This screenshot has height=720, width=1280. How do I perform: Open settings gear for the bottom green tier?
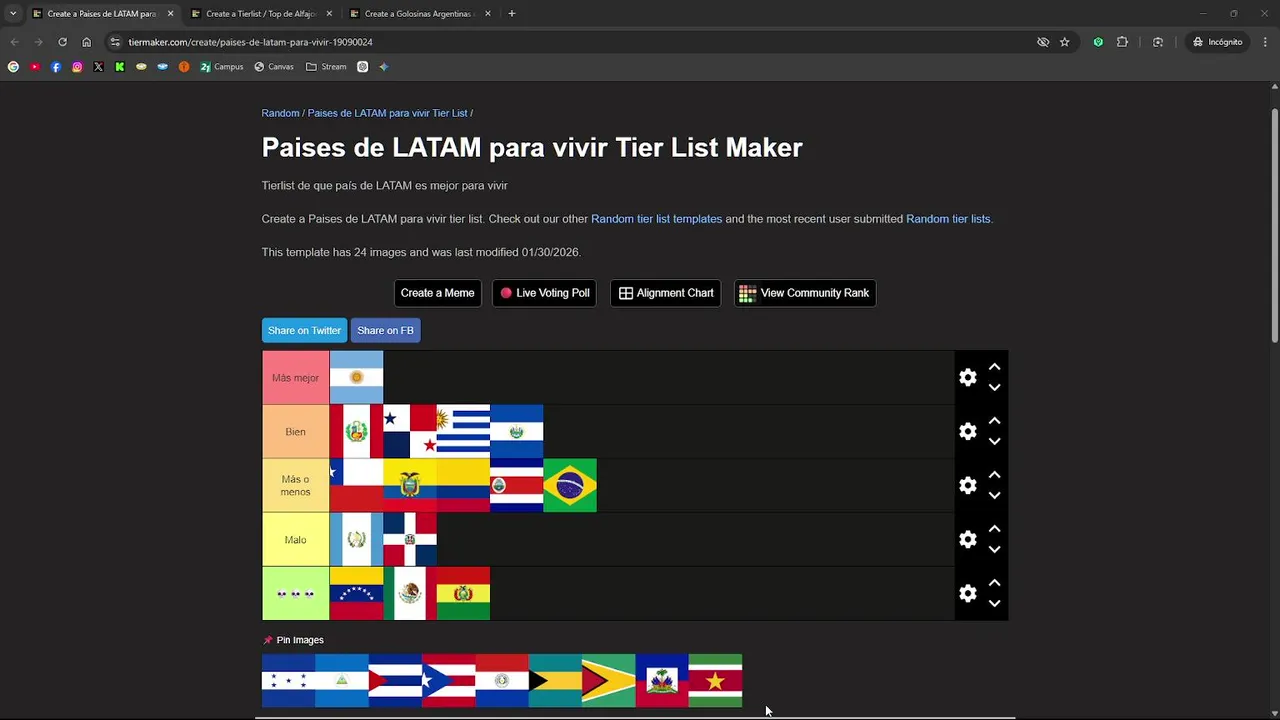coord(967,594)
